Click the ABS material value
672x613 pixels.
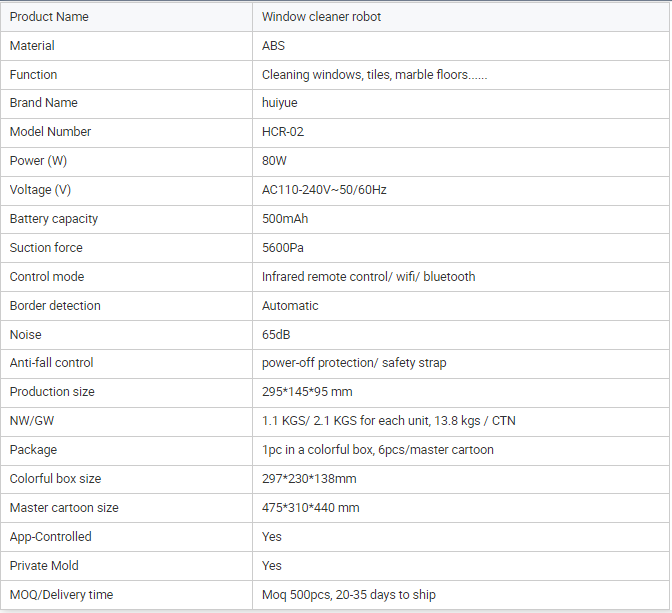(275, 46)
